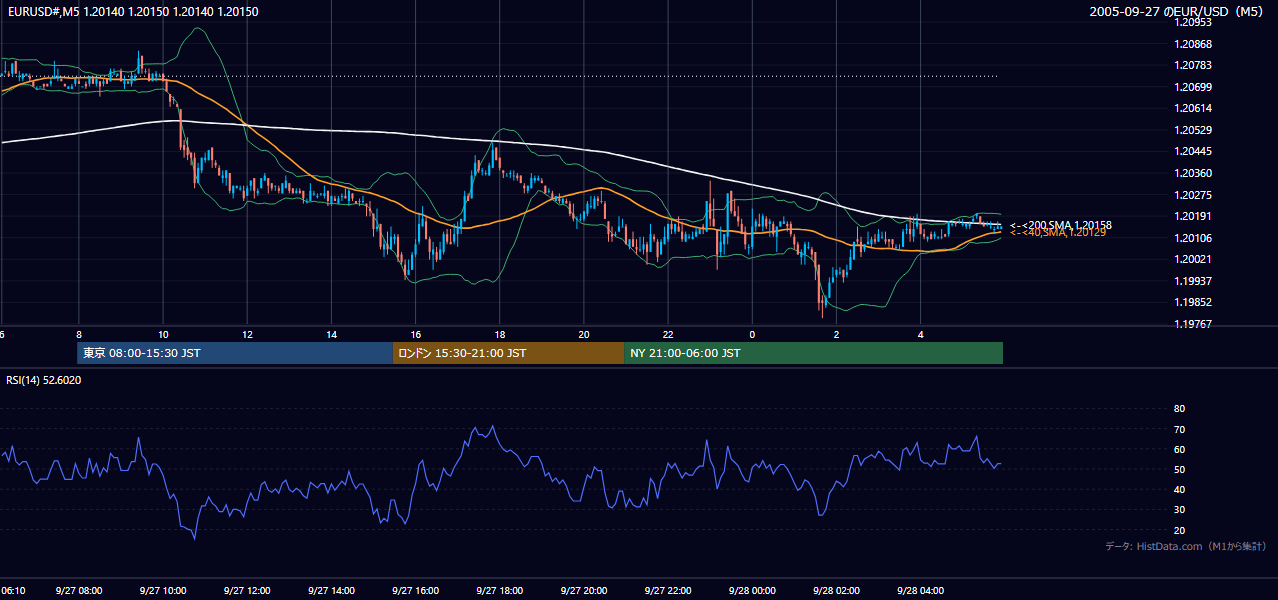This screenshot has width=1278, height=600.
Task: Click RSI scale value 70
Action: click(1179, 429)
